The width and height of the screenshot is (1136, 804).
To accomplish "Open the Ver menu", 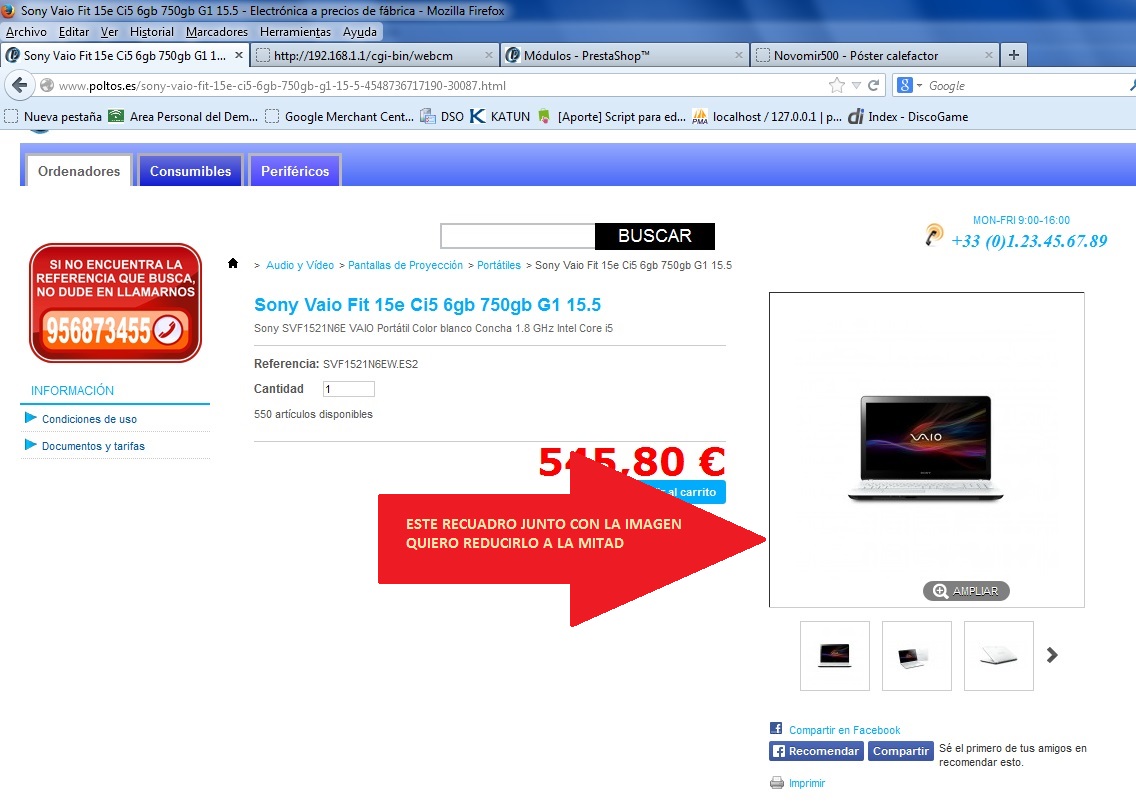I will pyautogui.click(x=109, y=32).
